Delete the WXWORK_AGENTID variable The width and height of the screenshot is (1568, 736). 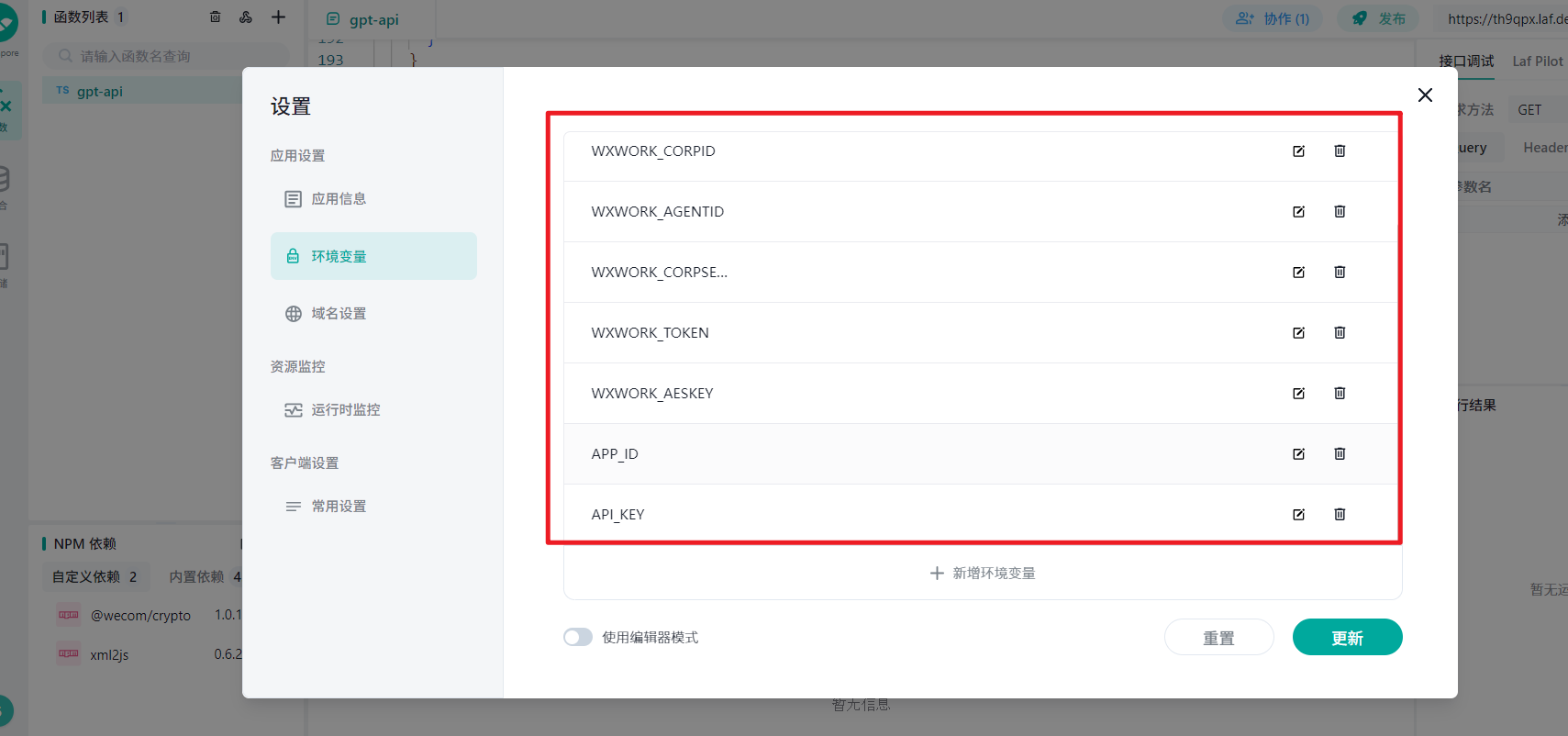(1340, 212)
